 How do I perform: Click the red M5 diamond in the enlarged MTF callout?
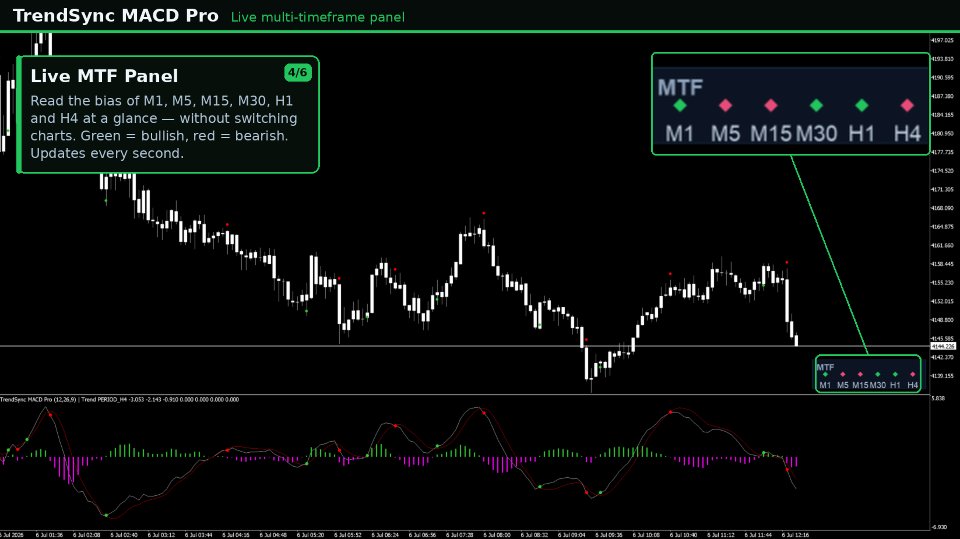[726, 105]
